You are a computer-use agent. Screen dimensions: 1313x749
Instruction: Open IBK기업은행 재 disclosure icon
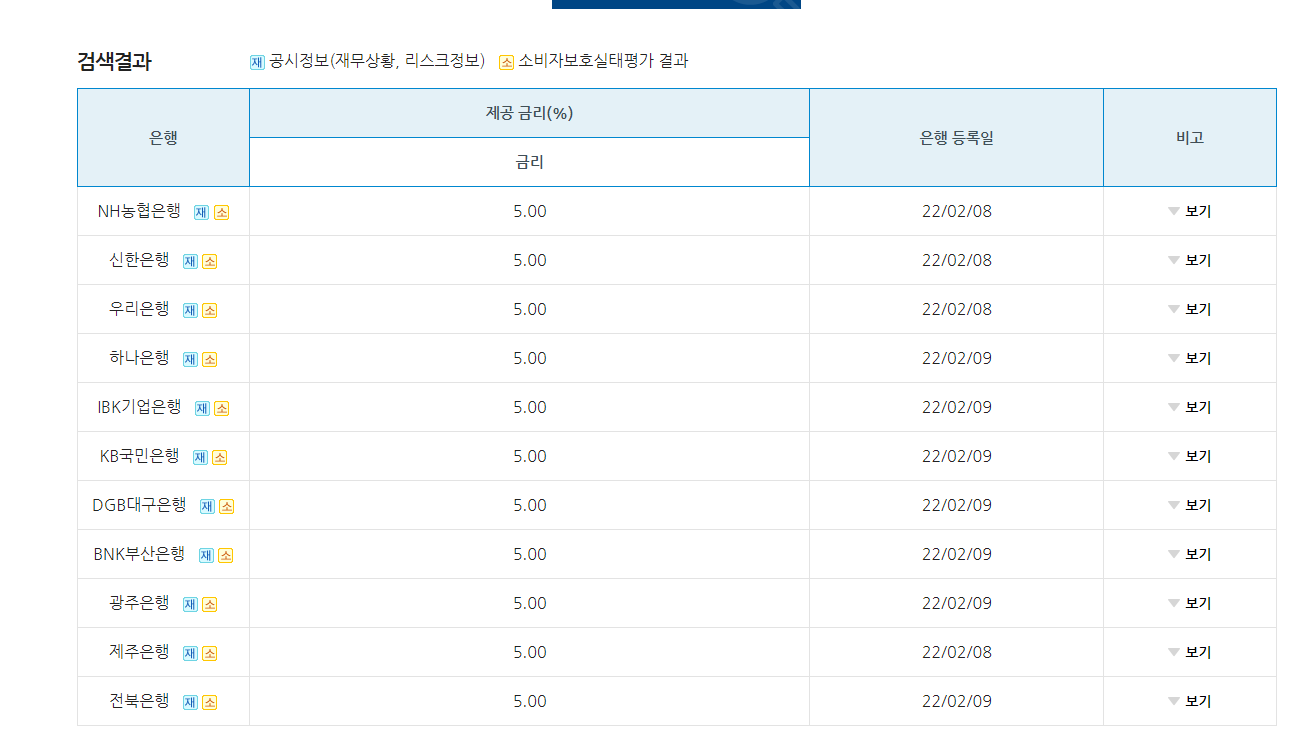click(202, 408)
